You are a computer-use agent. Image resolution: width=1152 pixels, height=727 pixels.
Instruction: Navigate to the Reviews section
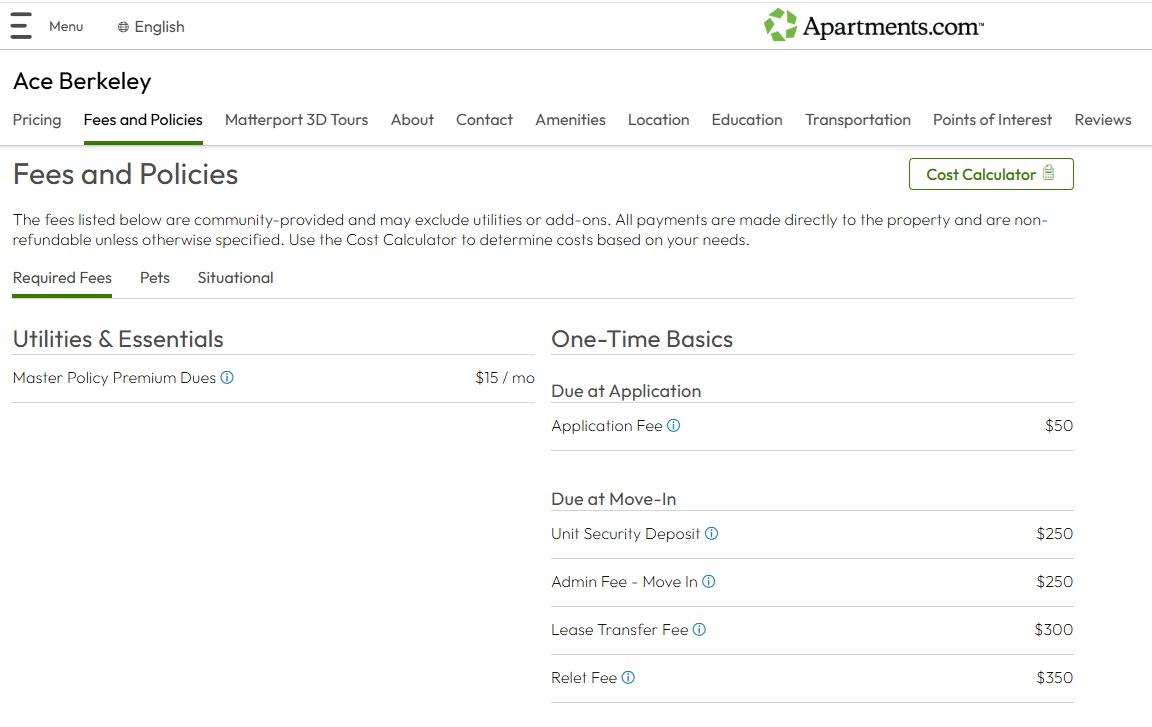tap(1102, 120)
